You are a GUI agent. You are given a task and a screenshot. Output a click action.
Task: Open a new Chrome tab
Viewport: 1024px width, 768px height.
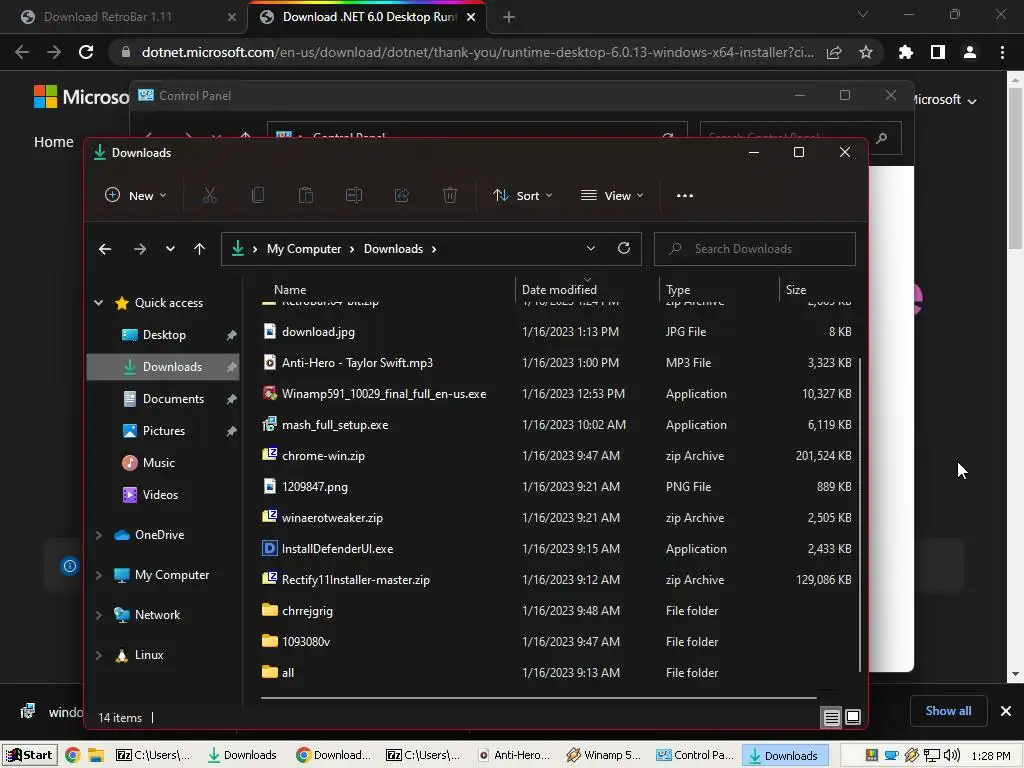point(509,17)
